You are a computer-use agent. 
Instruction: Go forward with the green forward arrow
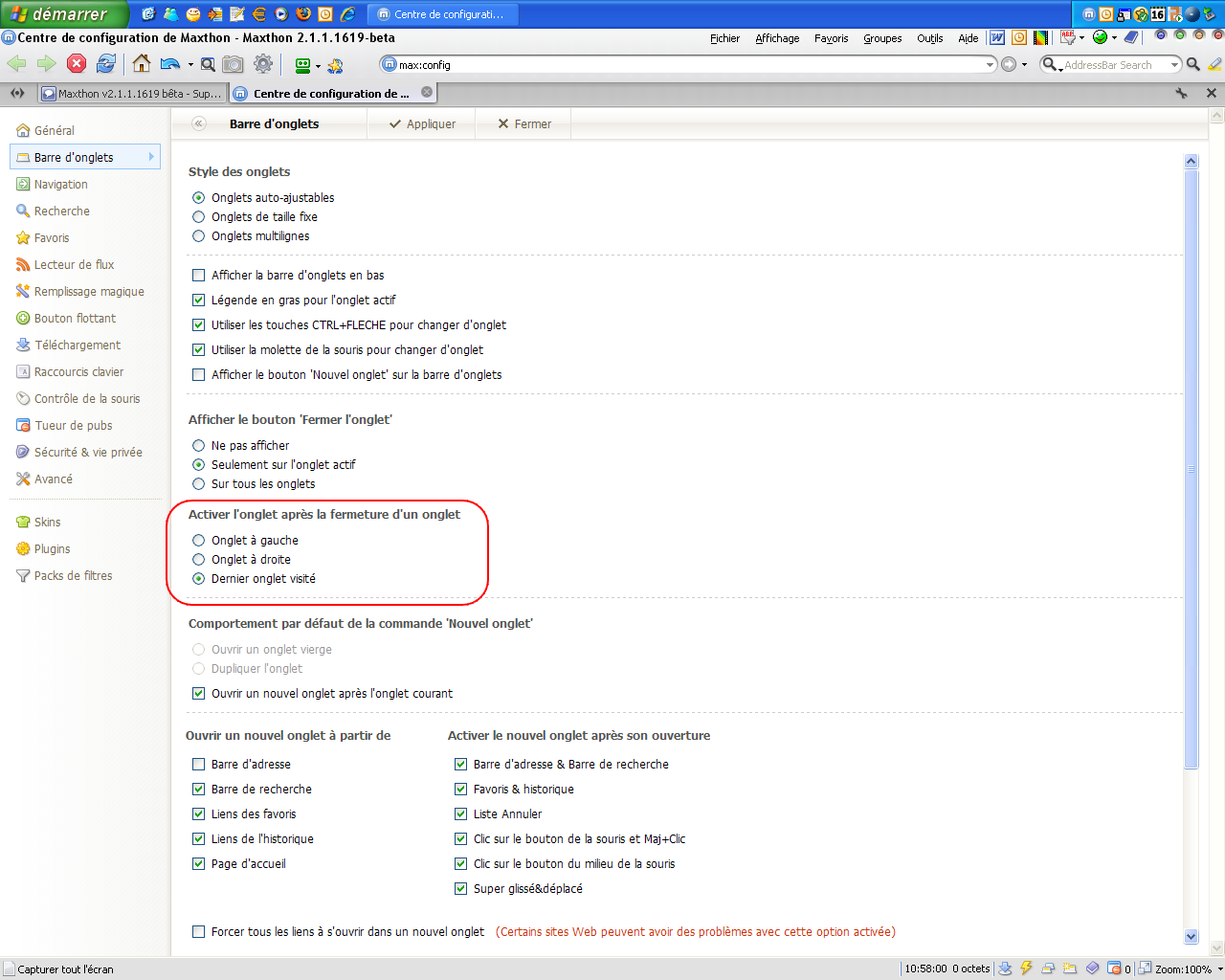tap(46, 64)
